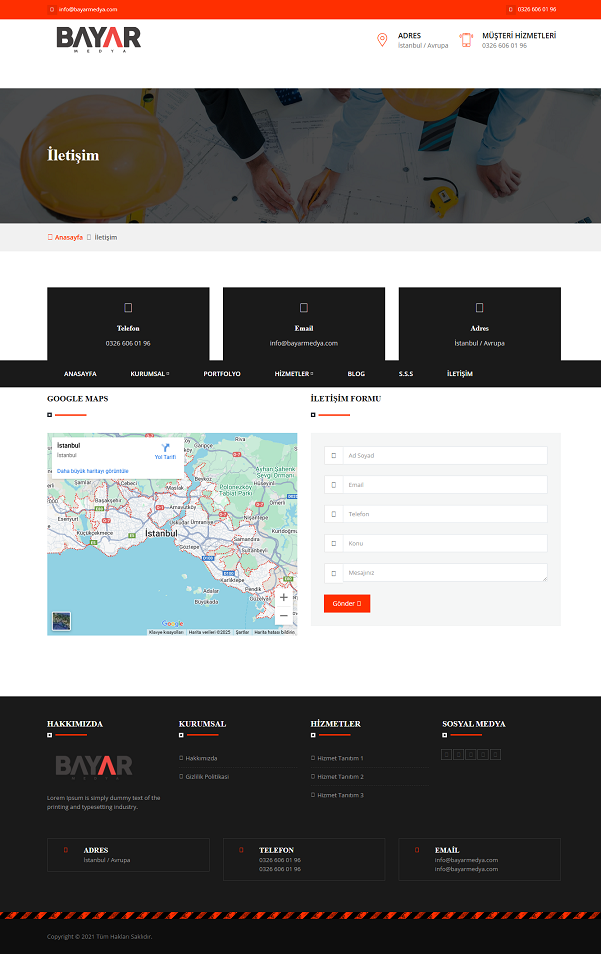The image size is (601, 954).
Task: Click the map zoom in plus button
Action: click(283, 597)
